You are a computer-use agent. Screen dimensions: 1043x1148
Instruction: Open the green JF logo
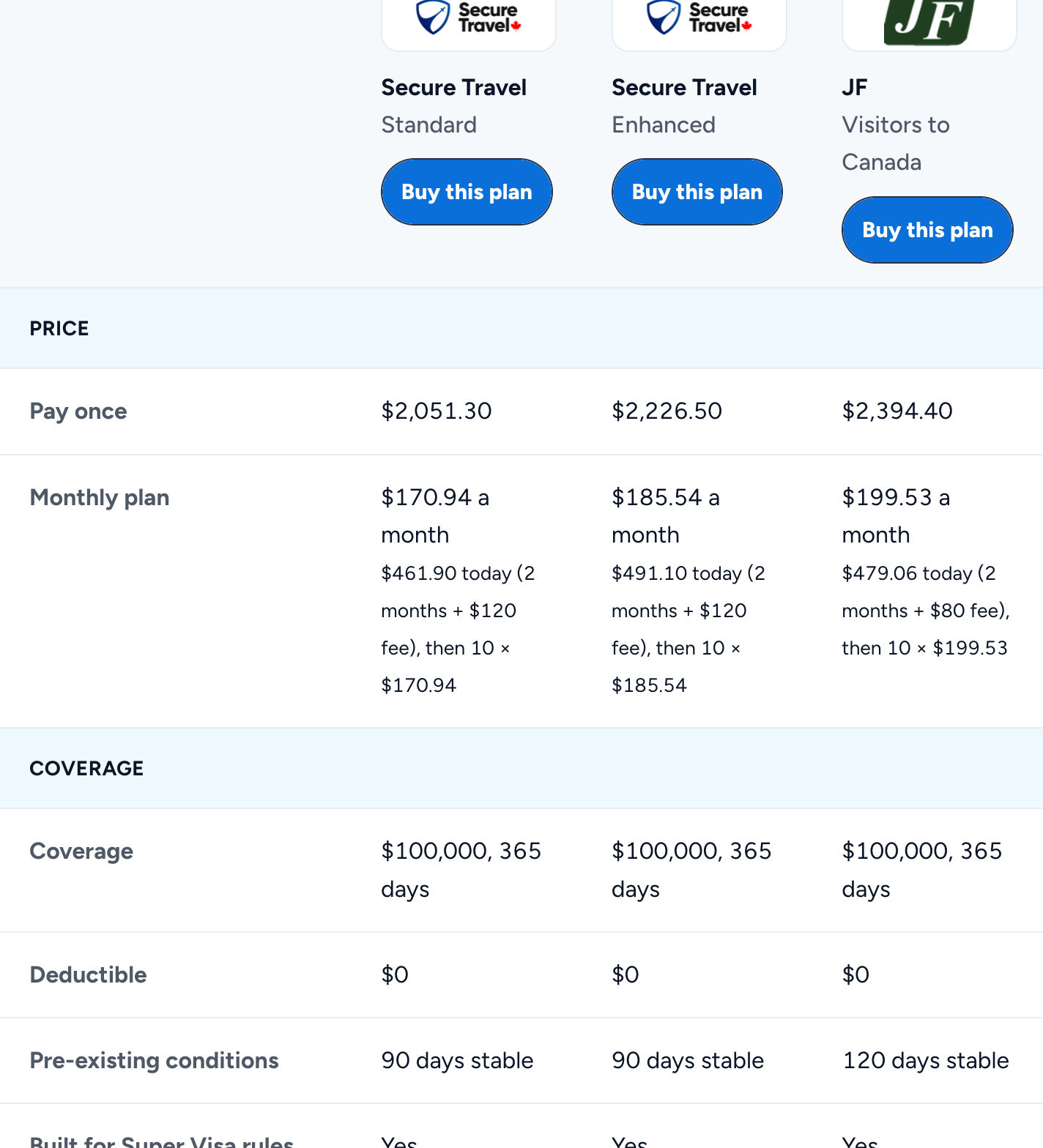[929, 22]
